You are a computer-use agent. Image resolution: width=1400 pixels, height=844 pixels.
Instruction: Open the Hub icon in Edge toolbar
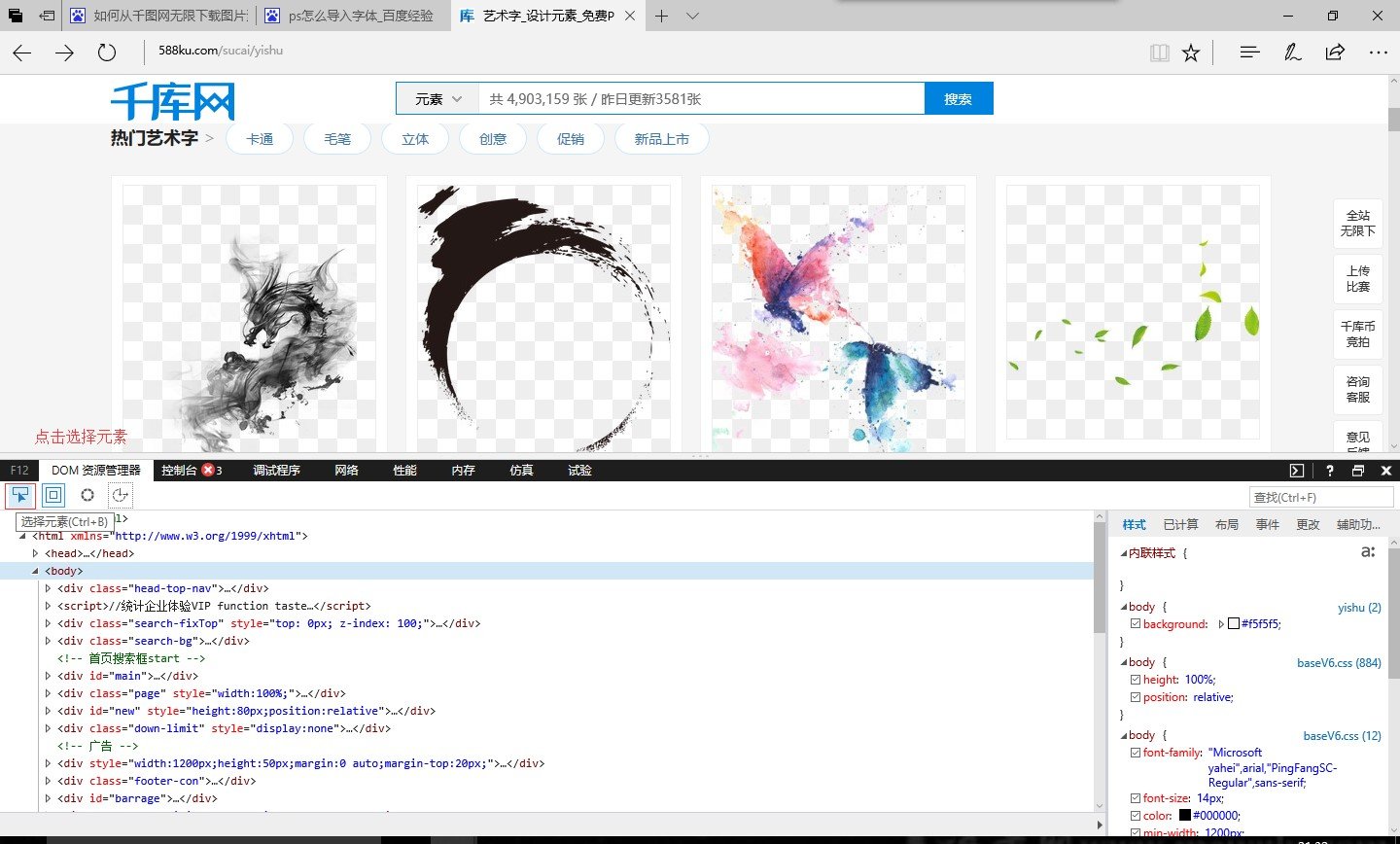pyautogui.click(x=1249, y=53)
